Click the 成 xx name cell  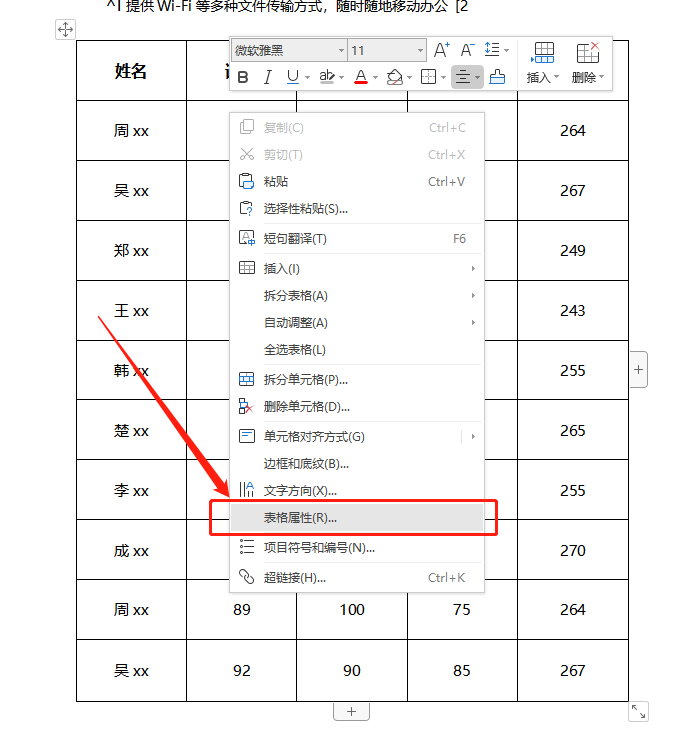131,550
